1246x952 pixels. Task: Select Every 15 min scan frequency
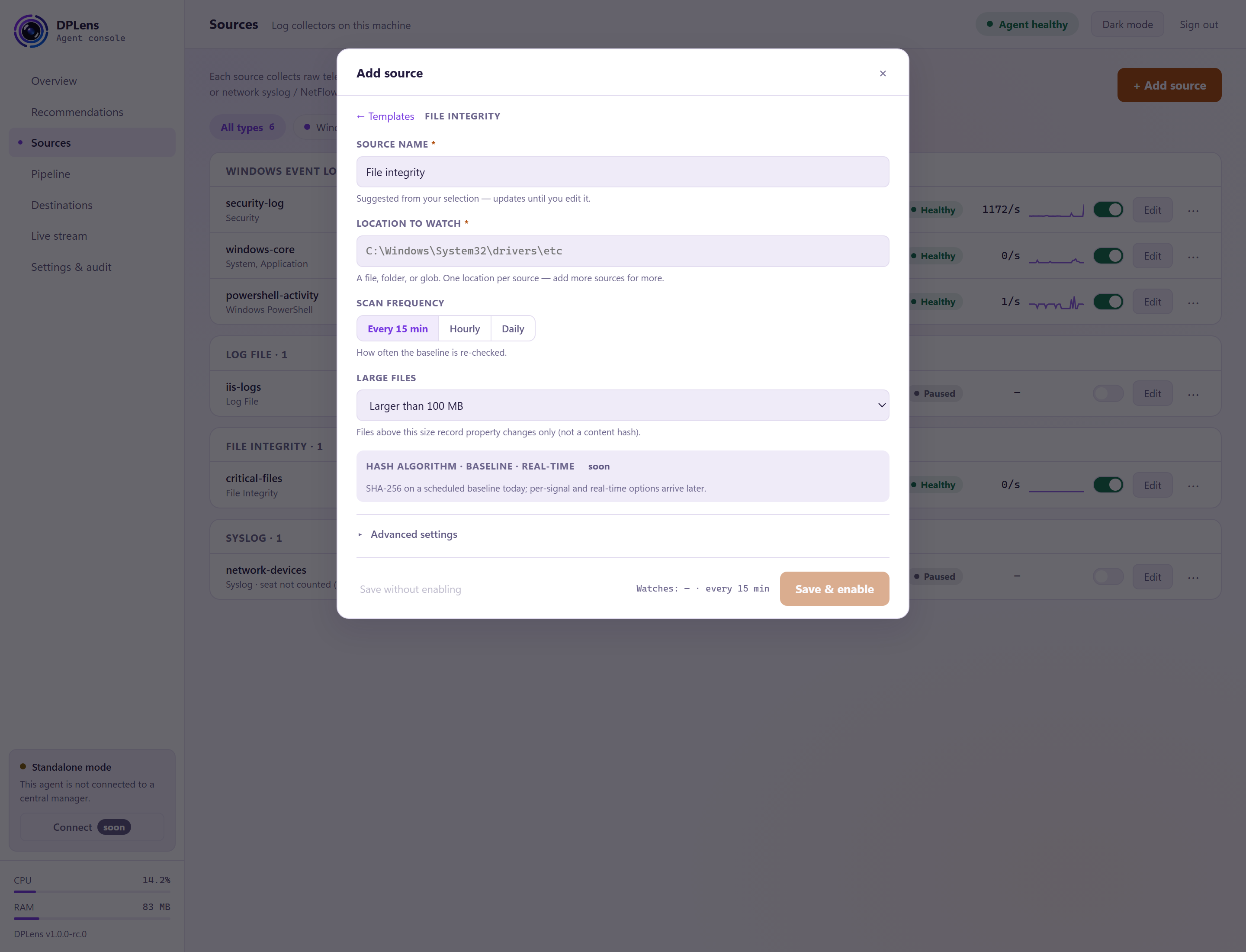[397, 329]
